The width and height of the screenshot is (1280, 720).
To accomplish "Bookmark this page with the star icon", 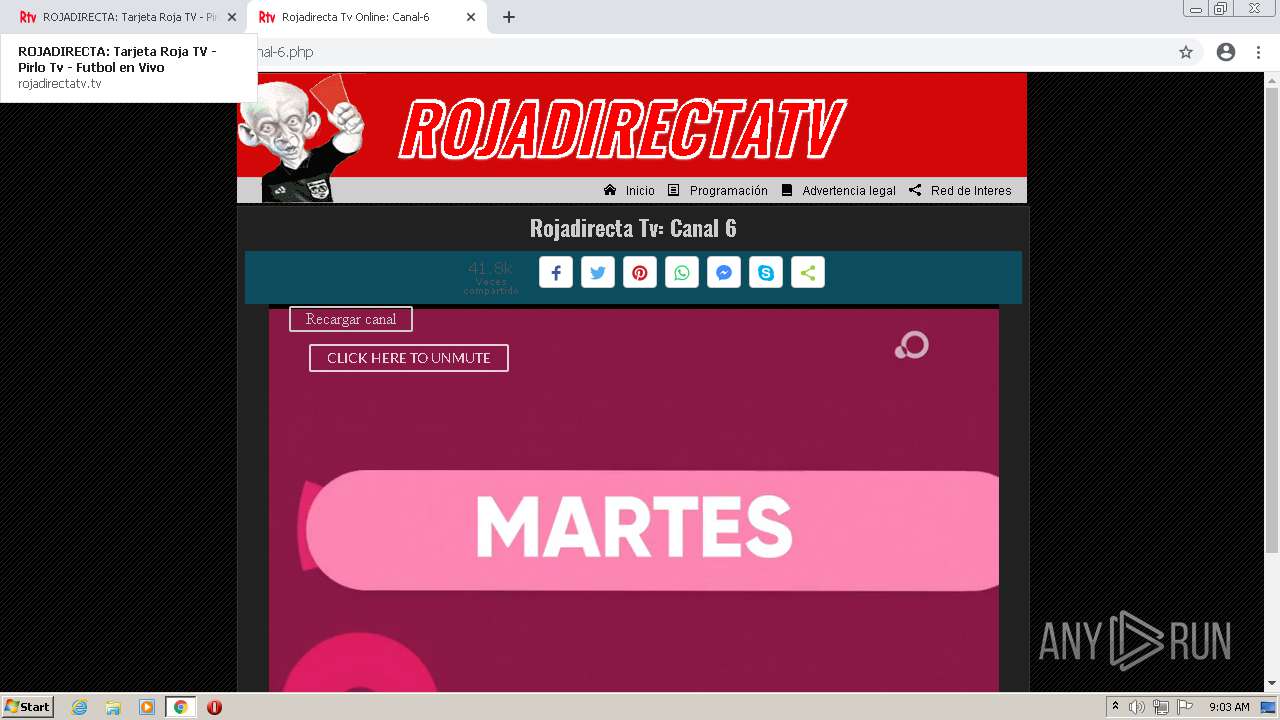I will 1186,52.
